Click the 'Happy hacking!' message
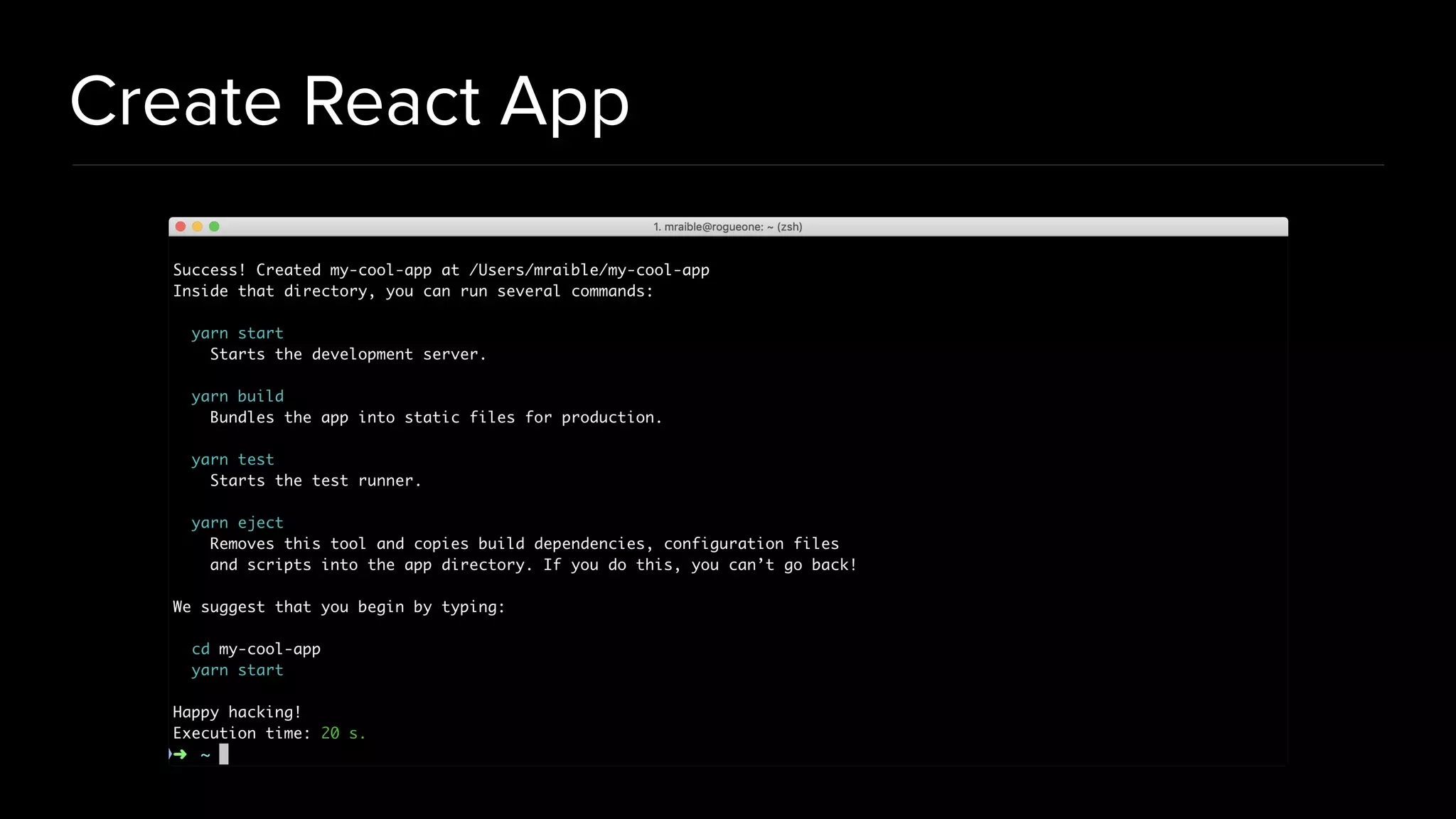This screenshot has height=819, width=1456. (x=237, y=712)
